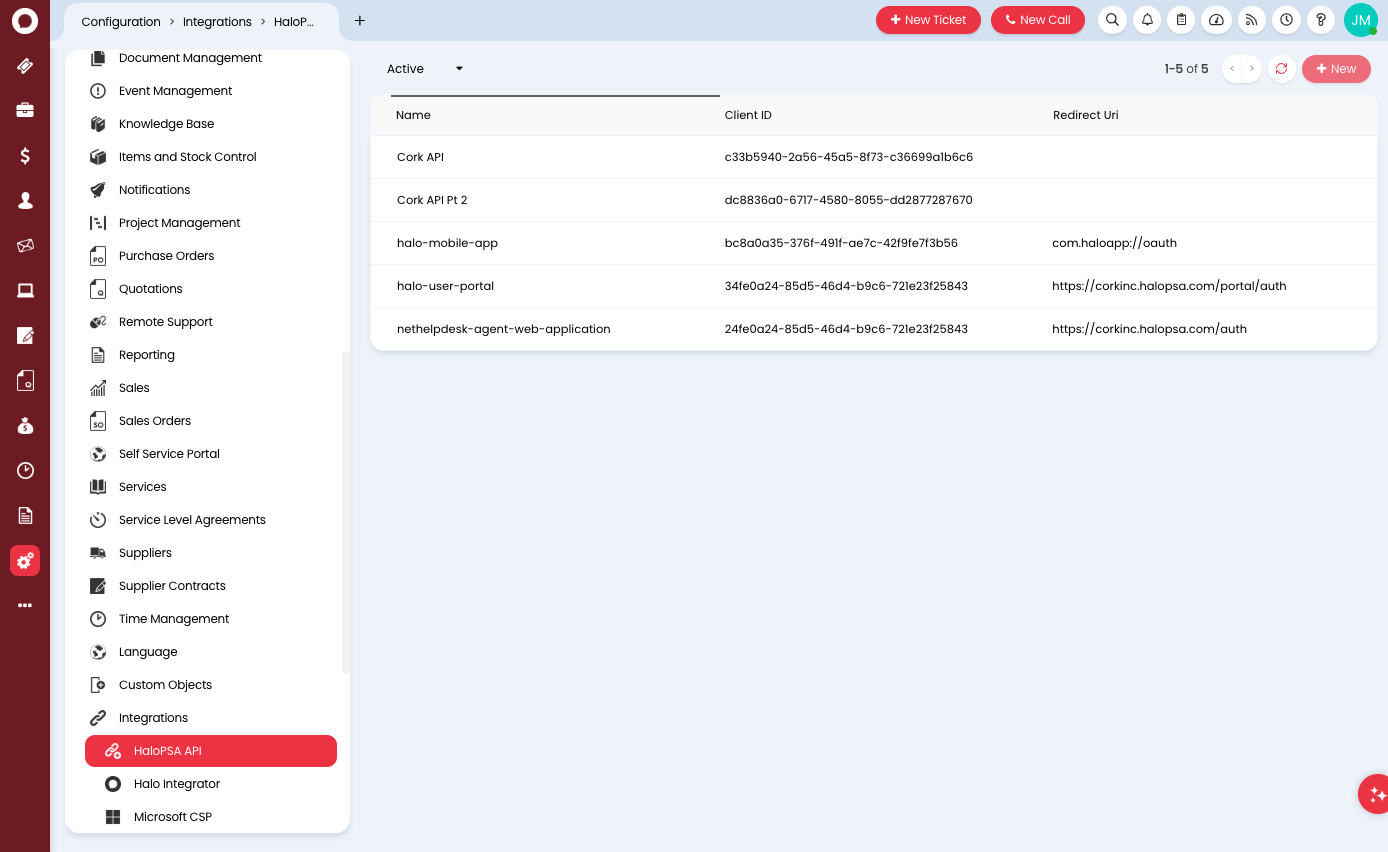Click Integrations in the breadcrumb
This screenshot has height=852, width=1388.
[x=217, y=21]
